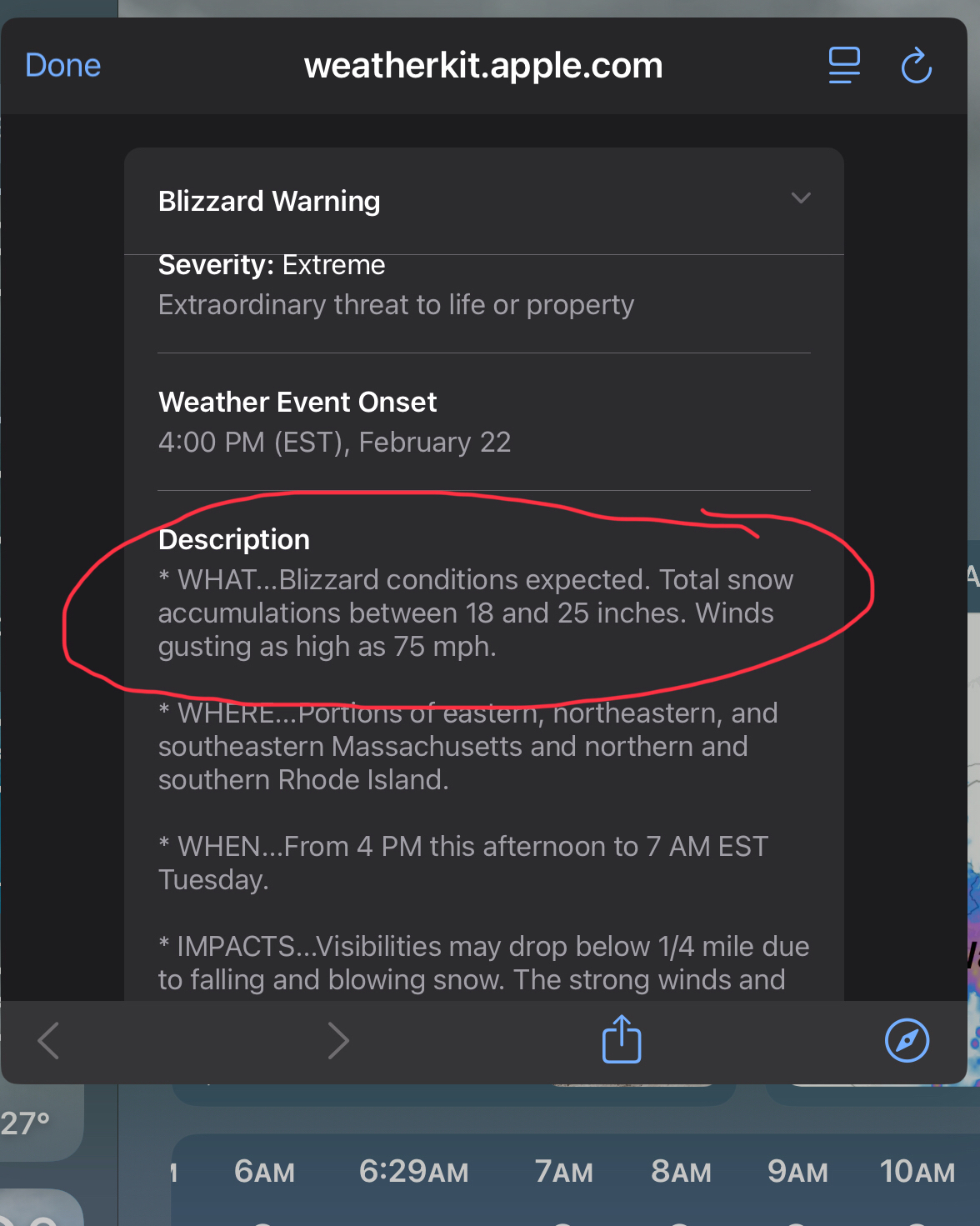Tap the 10AM hourly forecast
The width and height of the screenshot is (980, 1226).
pos(917,1172)
